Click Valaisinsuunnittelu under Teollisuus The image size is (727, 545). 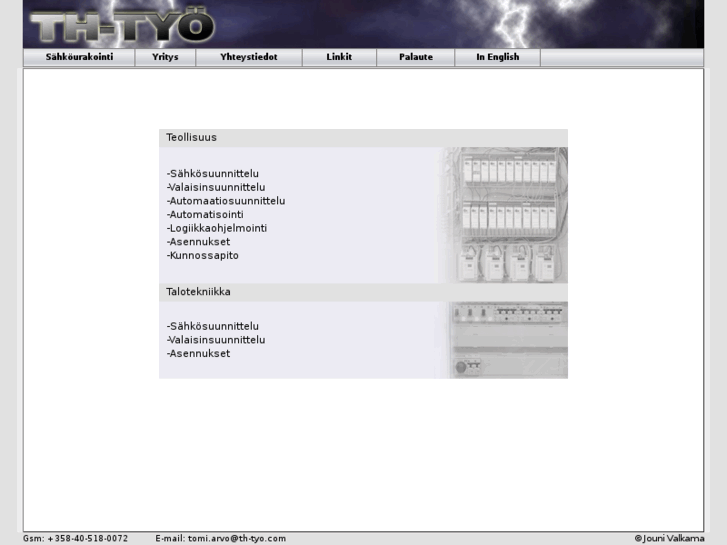click(216, 187)
